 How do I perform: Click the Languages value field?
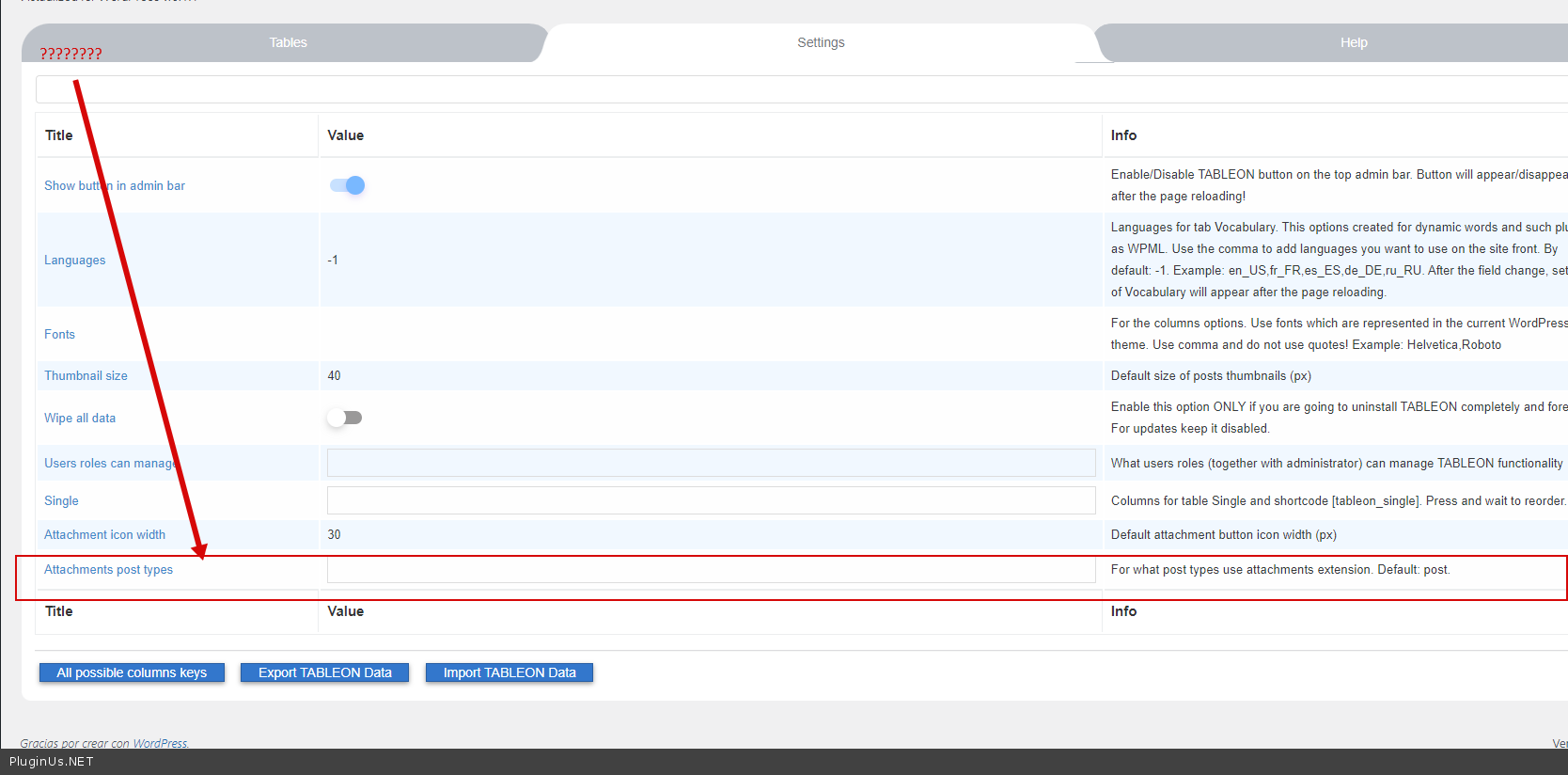point(710,261)
